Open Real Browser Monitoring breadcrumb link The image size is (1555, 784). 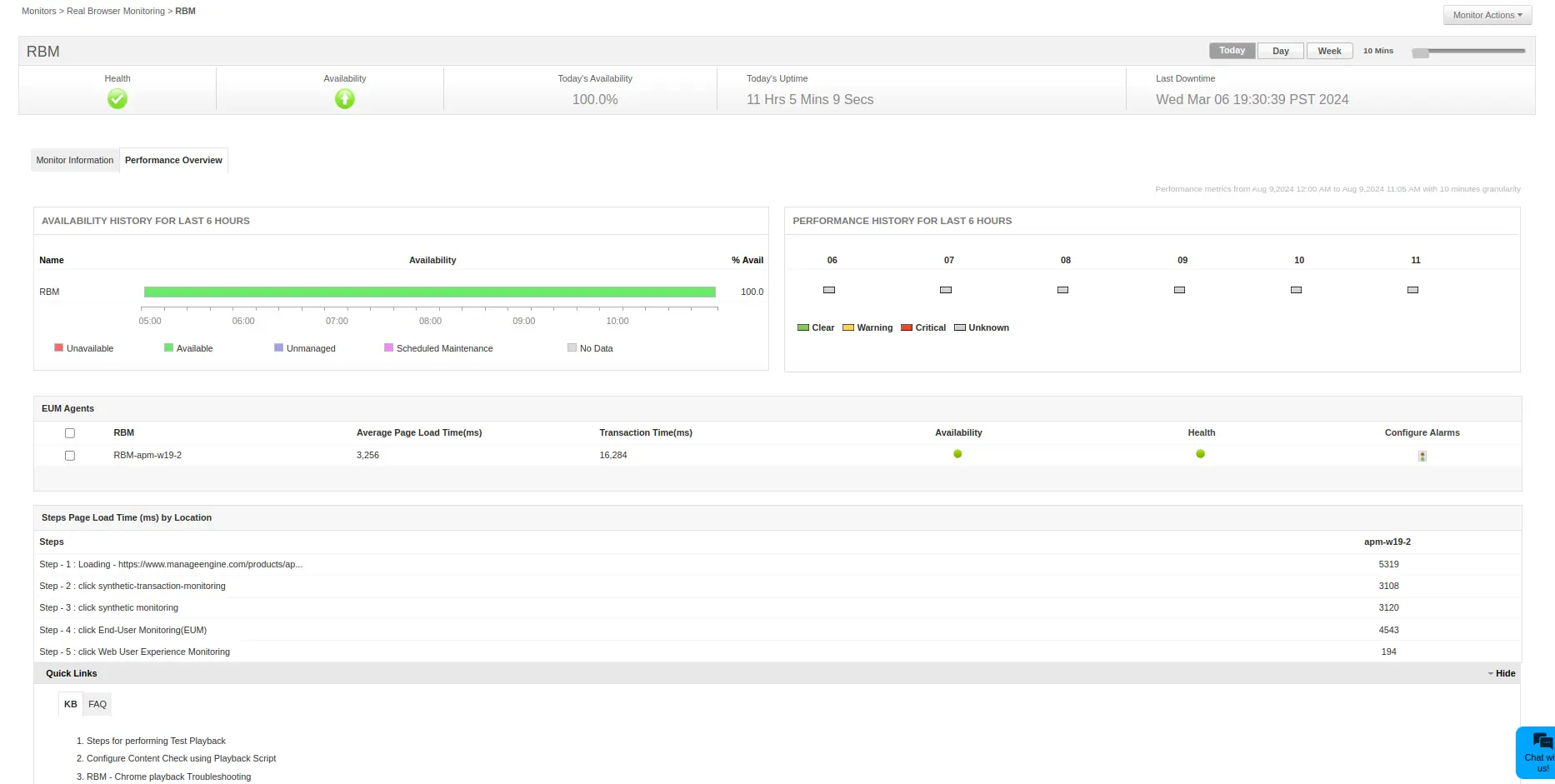pos(115,11)
